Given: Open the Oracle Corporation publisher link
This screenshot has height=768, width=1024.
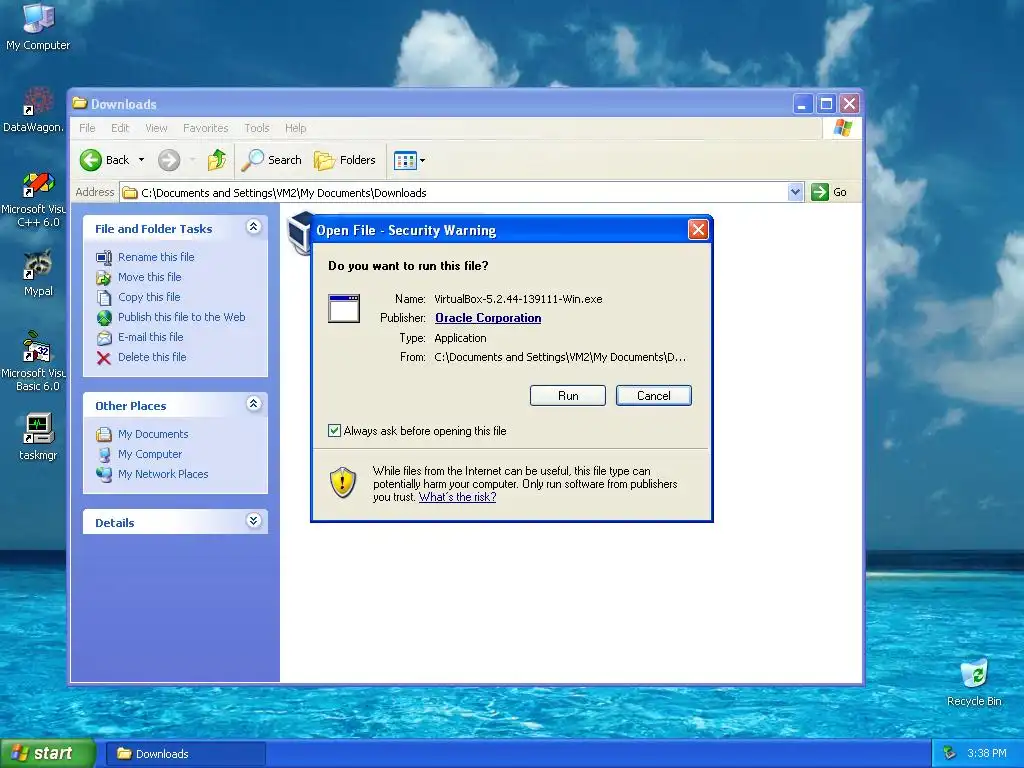Looking at the screenshot, I should coord(488,318).
